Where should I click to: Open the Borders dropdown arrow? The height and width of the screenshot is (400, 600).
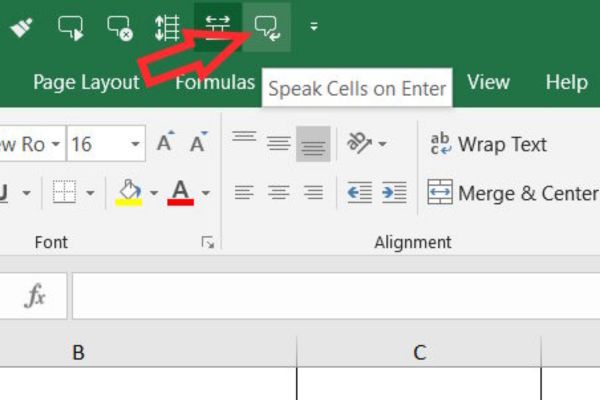pos(90,193)
